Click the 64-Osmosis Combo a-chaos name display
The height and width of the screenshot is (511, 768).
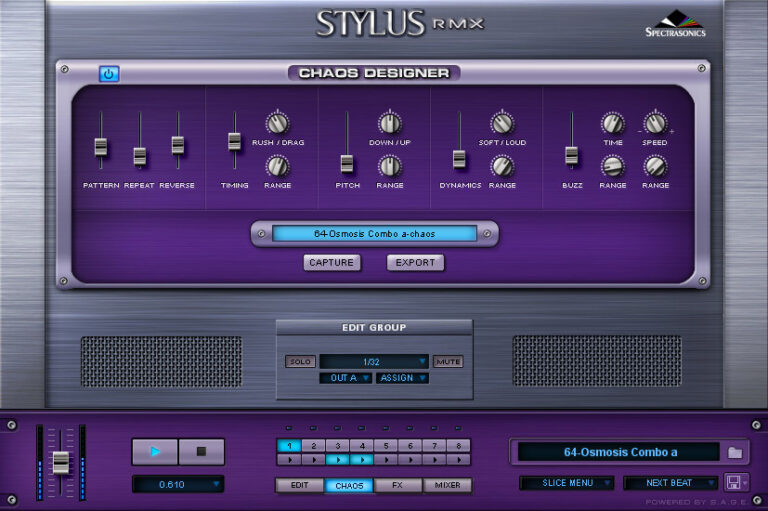click(375, 234)
